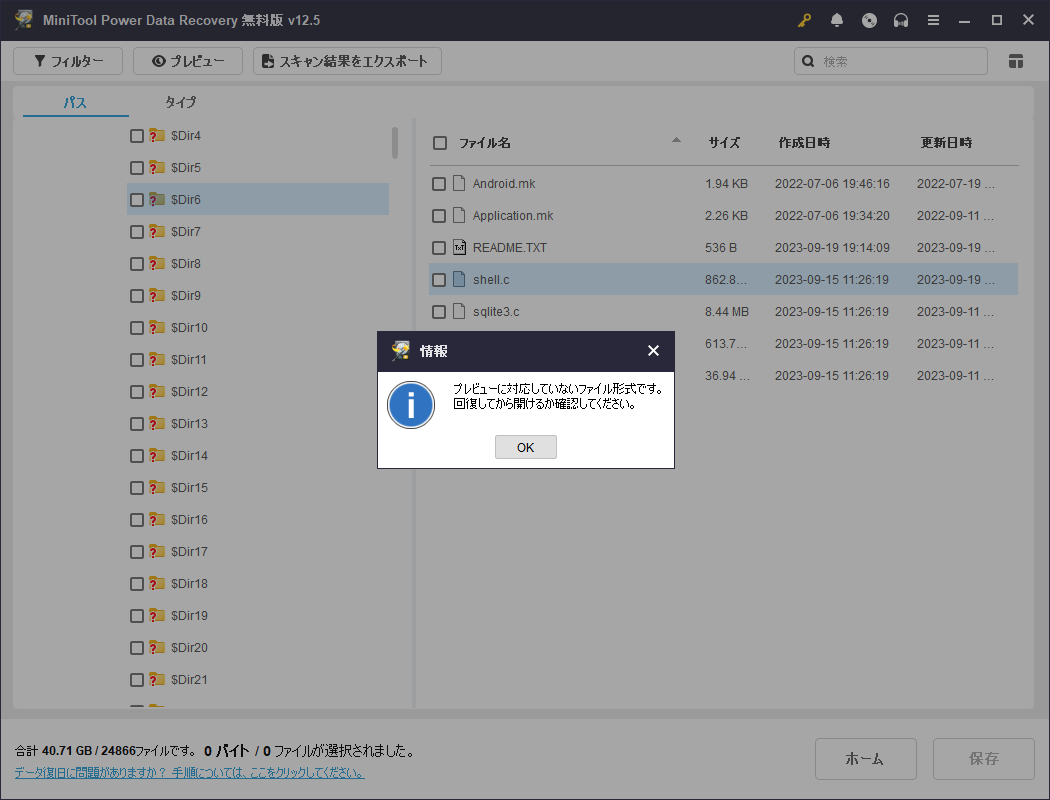1050x800 pixels.
Task: Switch to the タイプ tab
Action: point(181,102)
